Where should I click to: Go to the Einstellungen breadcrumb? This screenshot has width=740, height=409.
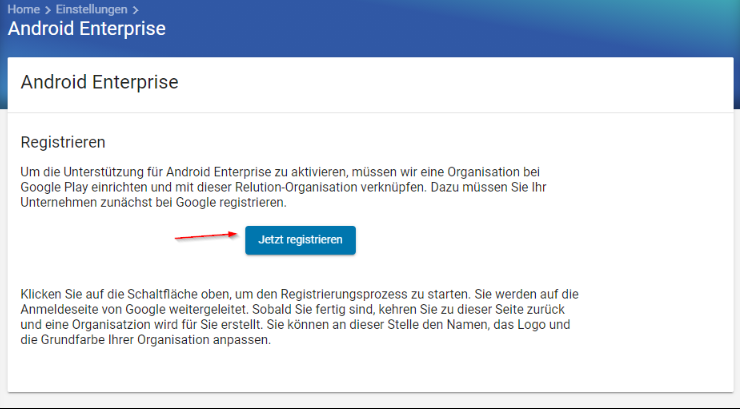[92, 9]
